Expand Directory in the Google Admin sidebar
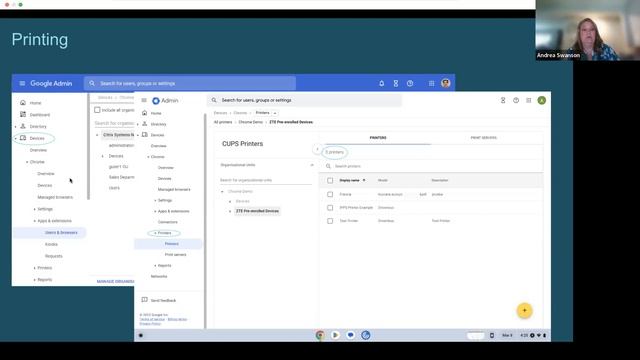Viewport: 640px width, 360px height. coord(16,127)
